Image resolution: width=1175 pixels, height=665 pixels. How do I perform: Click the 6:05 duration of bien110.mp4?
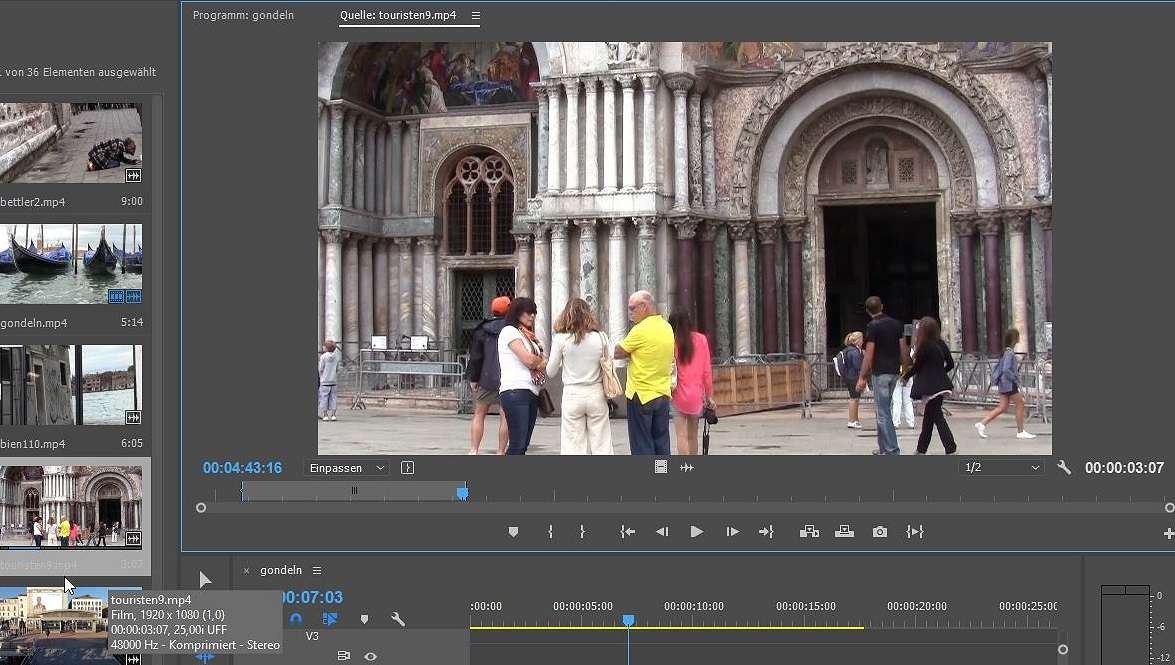pos(132,443)
